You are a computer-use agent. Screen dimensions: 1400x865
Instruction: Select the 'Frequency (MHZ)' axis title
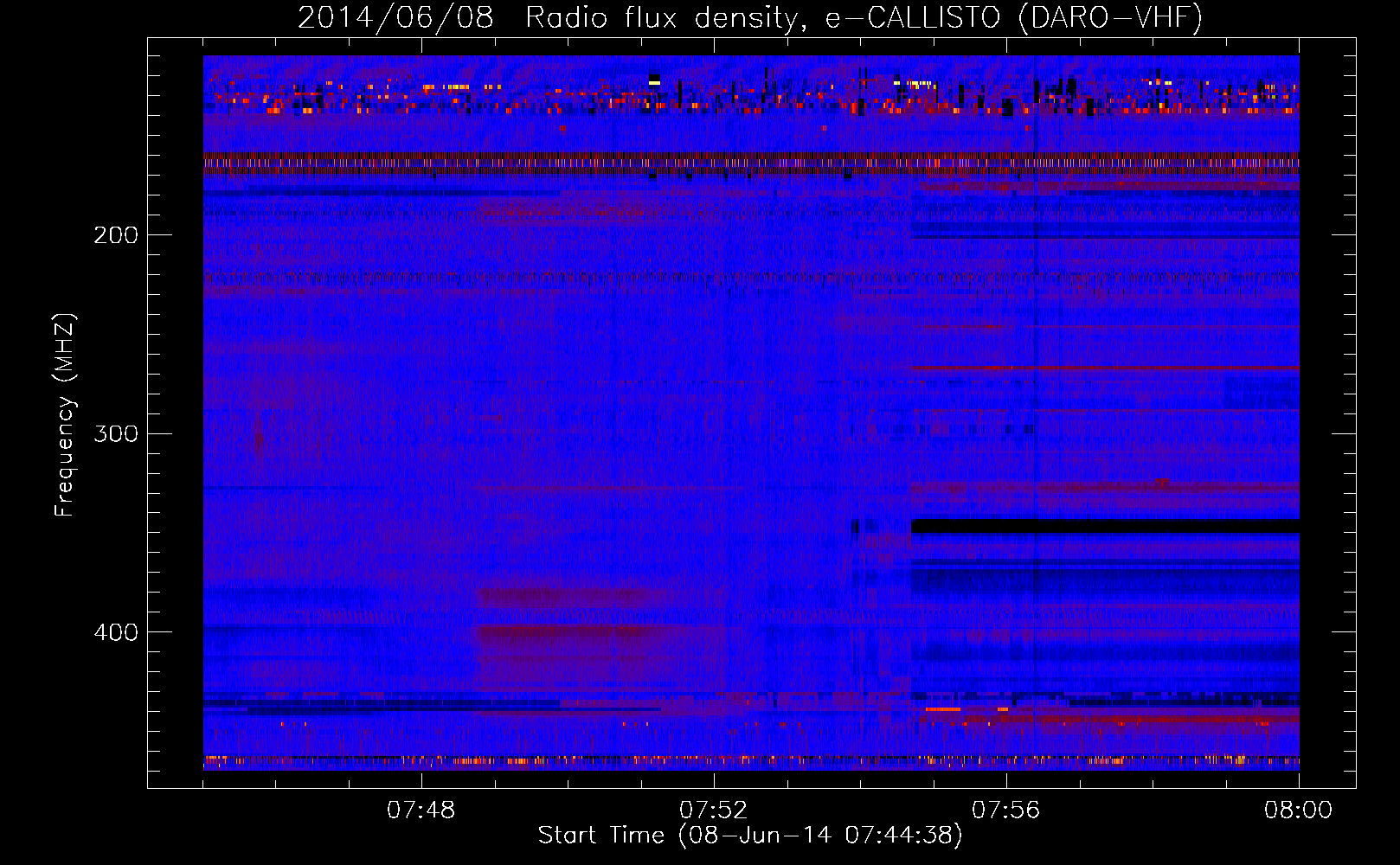point(65,415)
